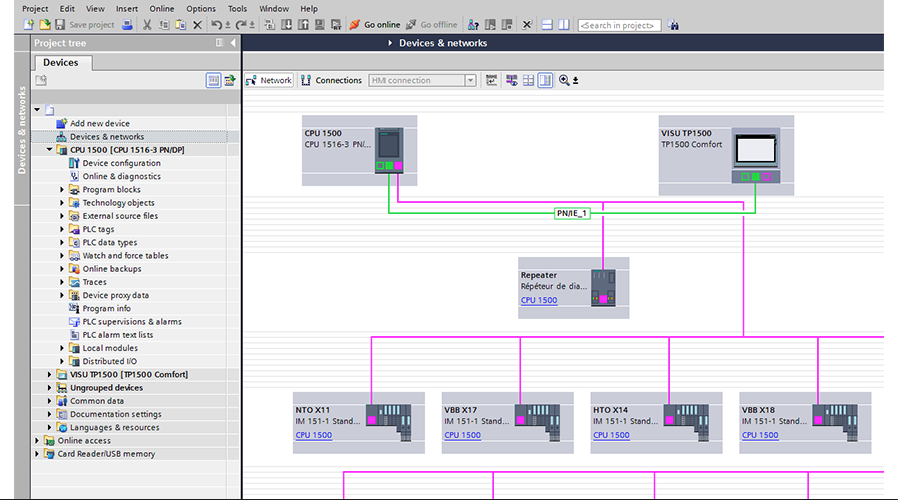Click the Search in project field
The width and height of the screenshot is (898, 500).
(619, 25)
